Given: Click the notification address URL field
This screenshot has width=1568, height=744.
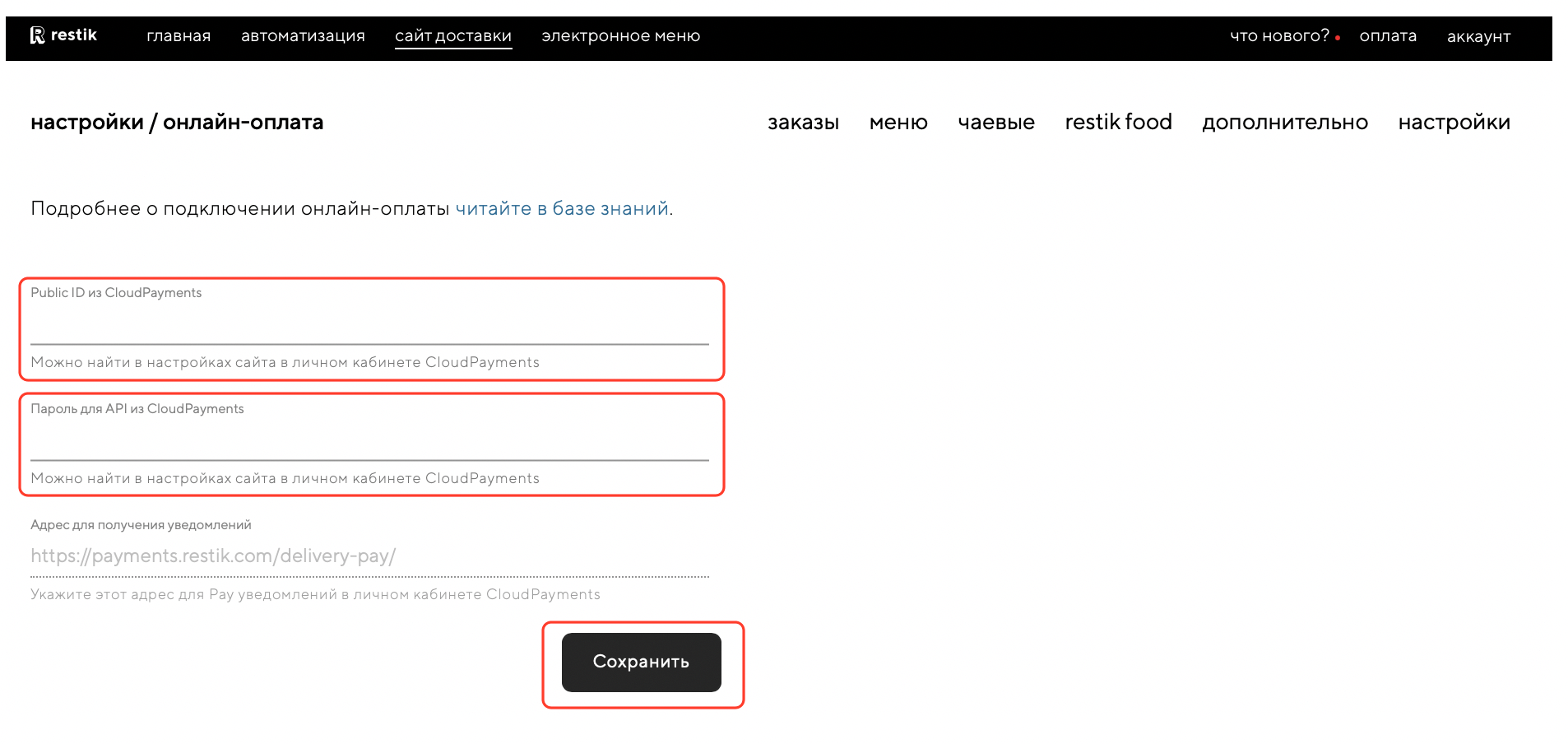Looking at the screenshot, I should [369, 557].
